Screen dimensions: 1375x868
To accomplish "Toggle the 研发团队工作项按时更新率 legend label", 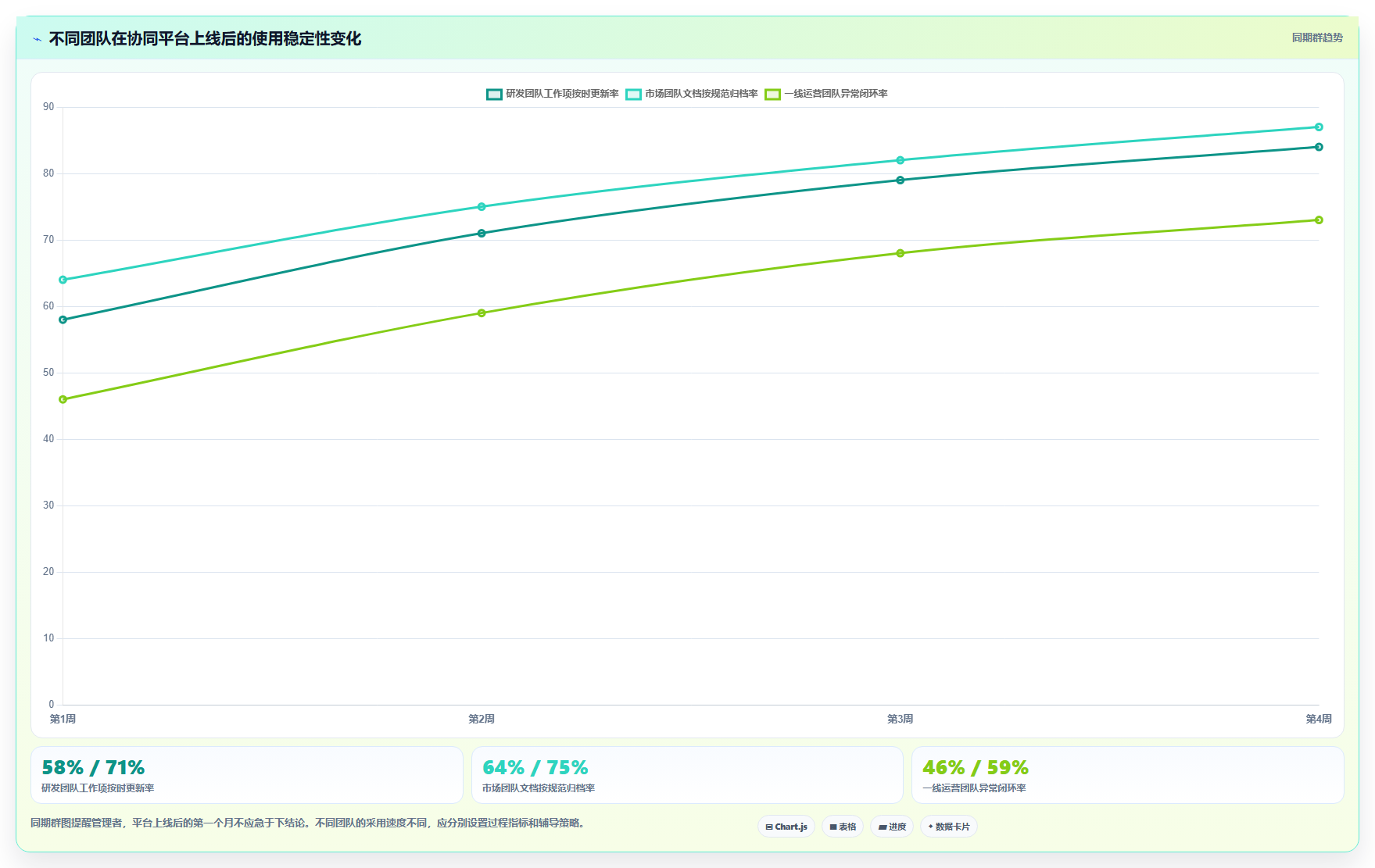I will [562, 94].
